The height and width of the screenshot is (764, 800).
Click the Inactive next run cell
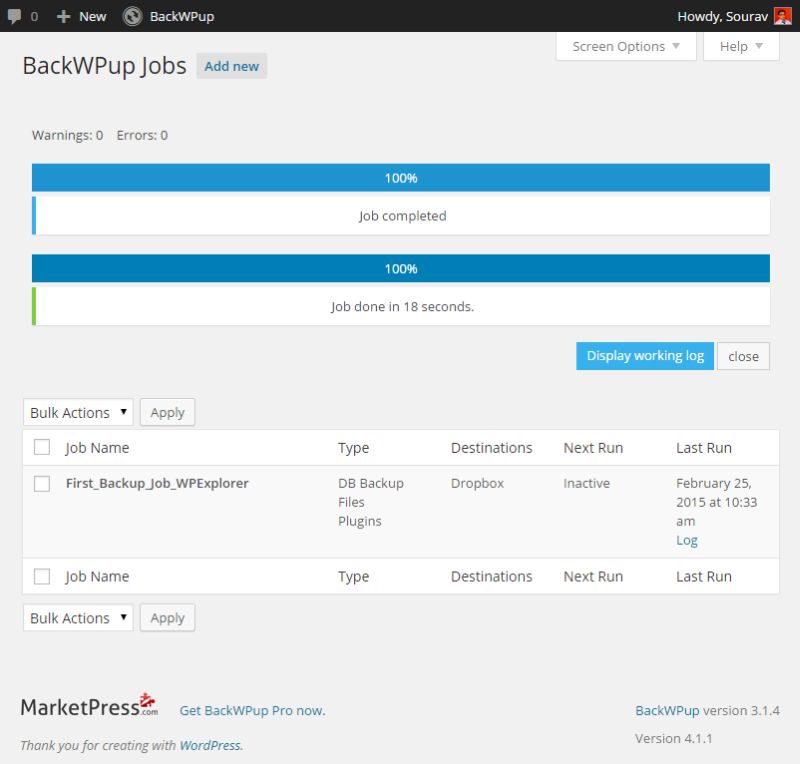pos(587,483)
